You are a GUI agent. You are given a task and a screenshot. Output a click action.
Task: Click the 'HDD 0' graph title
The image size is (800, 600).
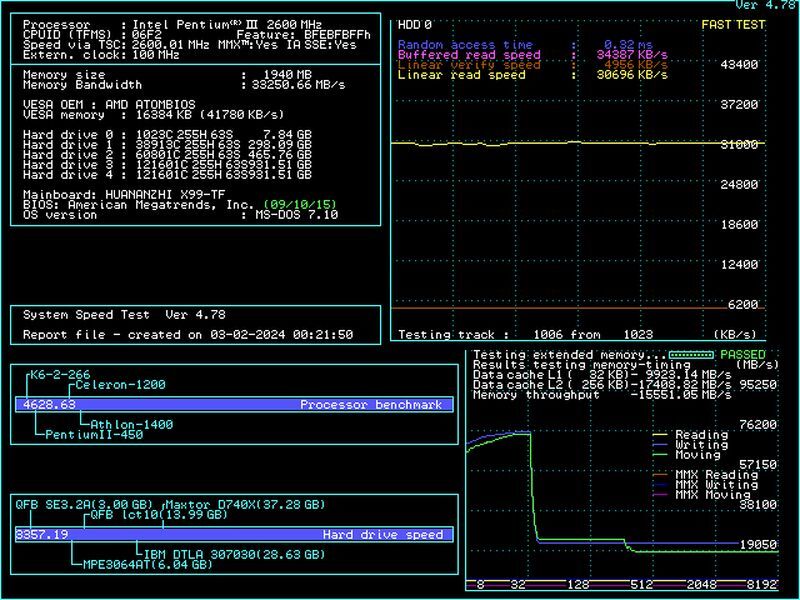[414, 24]
